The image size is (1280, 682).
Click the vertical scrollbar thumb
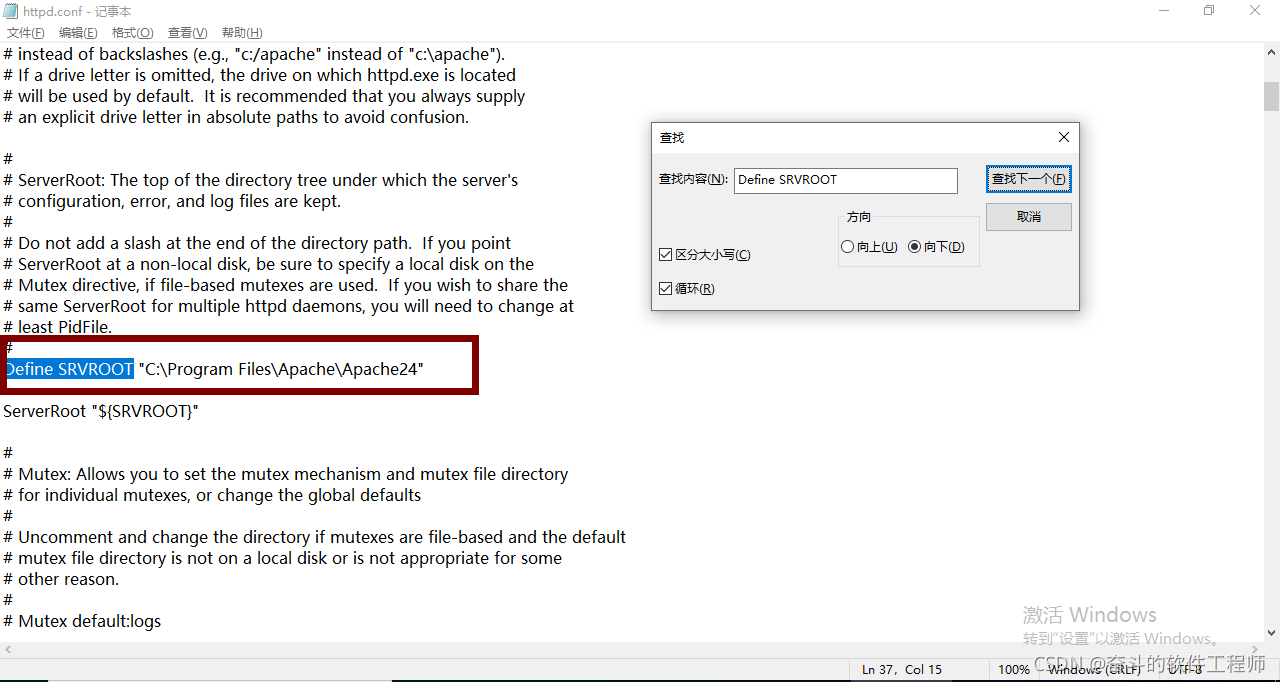tap(1271, 97)
